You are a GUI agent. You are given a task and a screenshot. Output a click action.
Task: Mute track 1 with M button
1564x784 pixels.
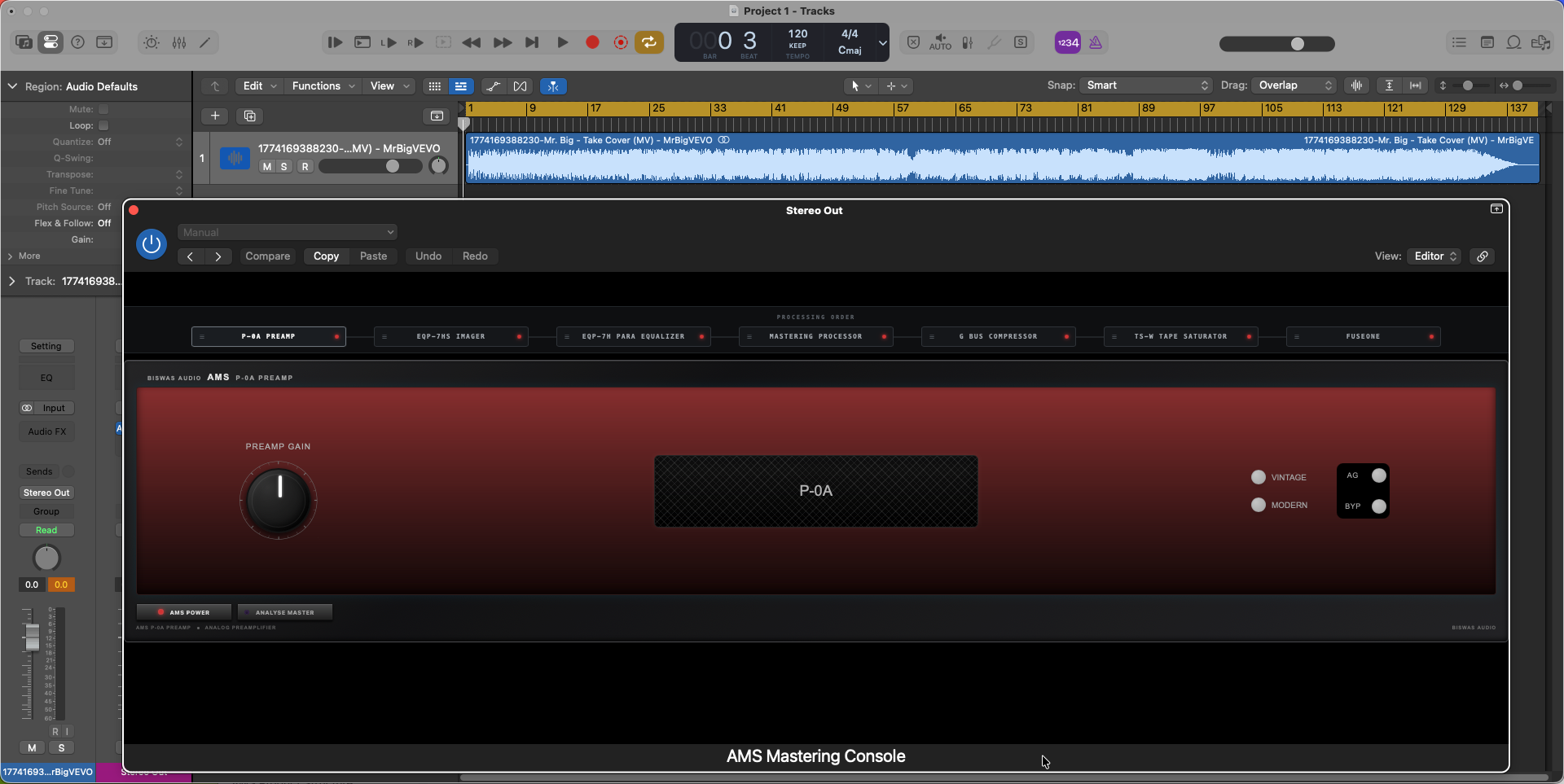click(x=266, y=166)
